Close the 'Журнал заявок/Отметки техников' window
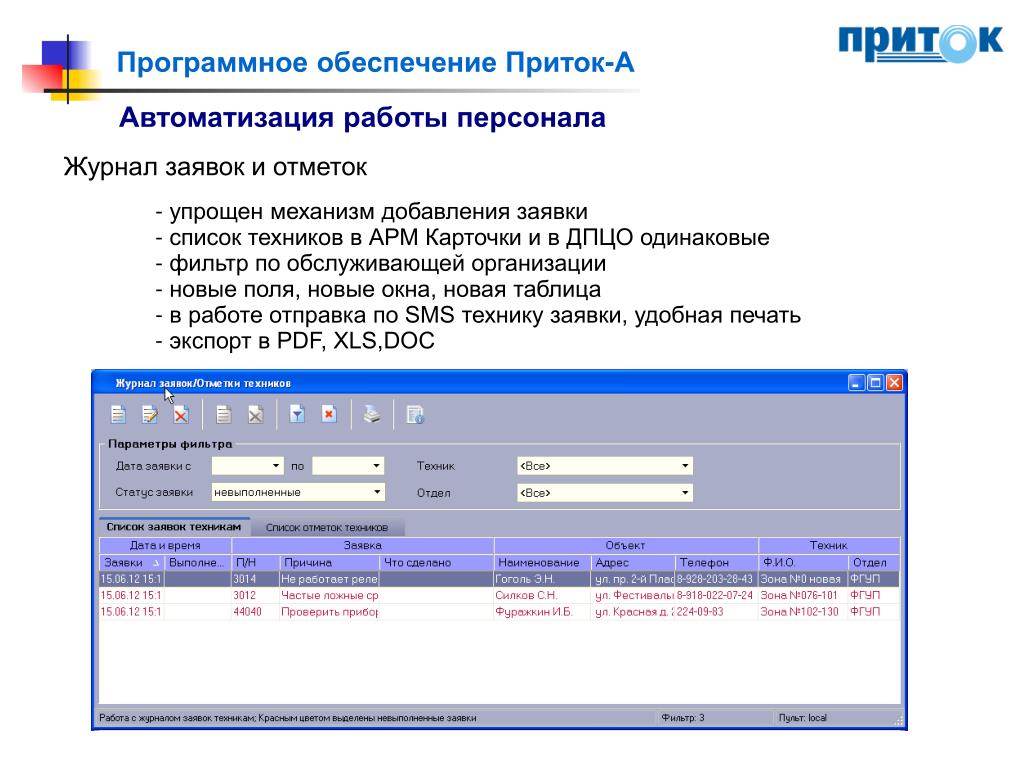 click(894, 382)
